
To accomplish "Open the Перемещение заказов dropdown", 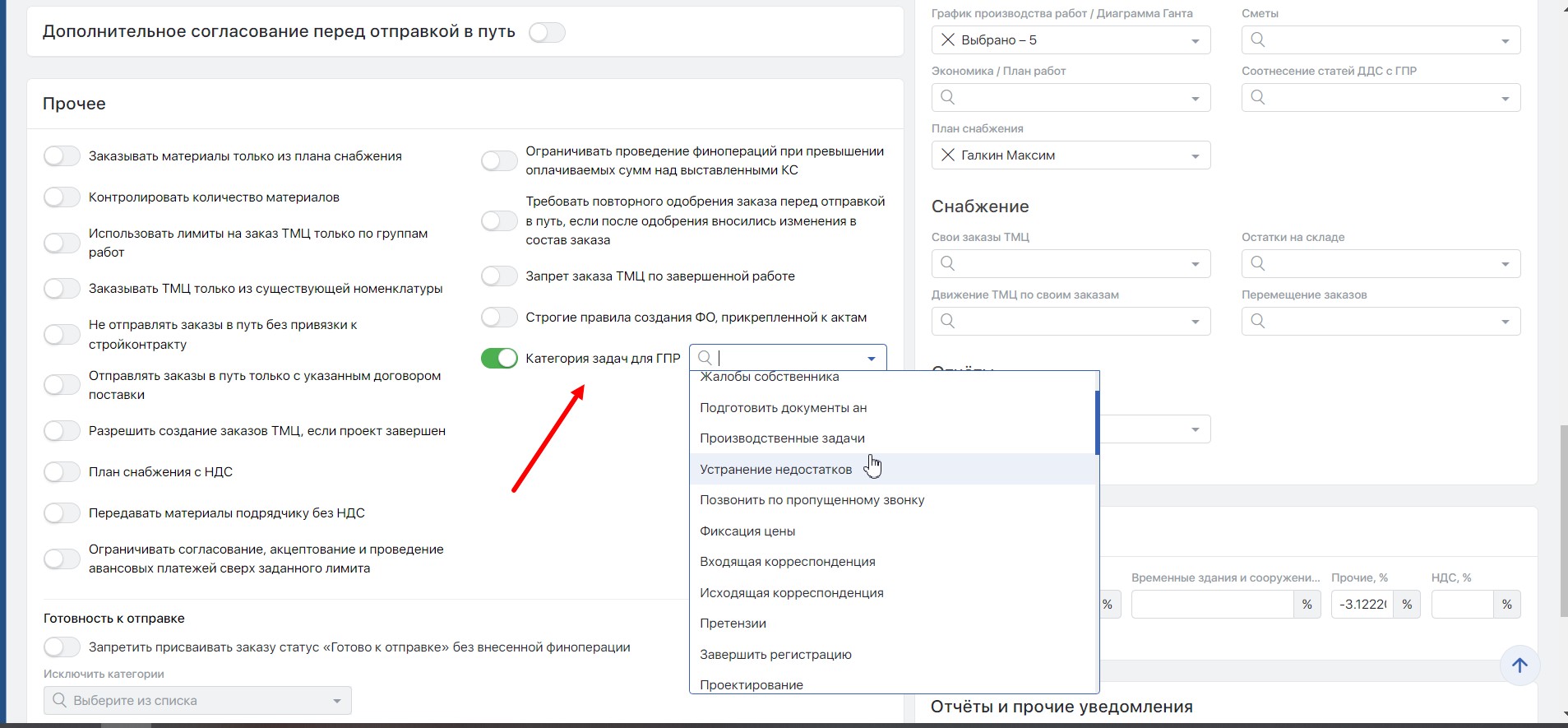I will [1505, 322].
